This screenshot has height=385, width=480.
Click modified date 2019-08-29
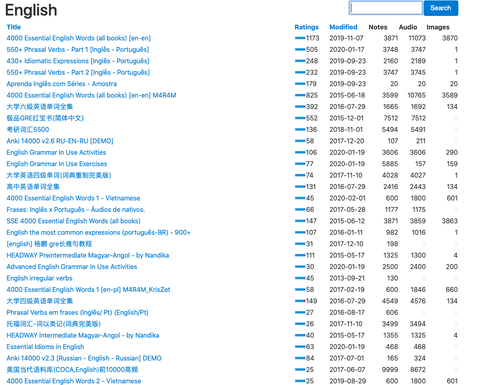[x=348, y=381]
